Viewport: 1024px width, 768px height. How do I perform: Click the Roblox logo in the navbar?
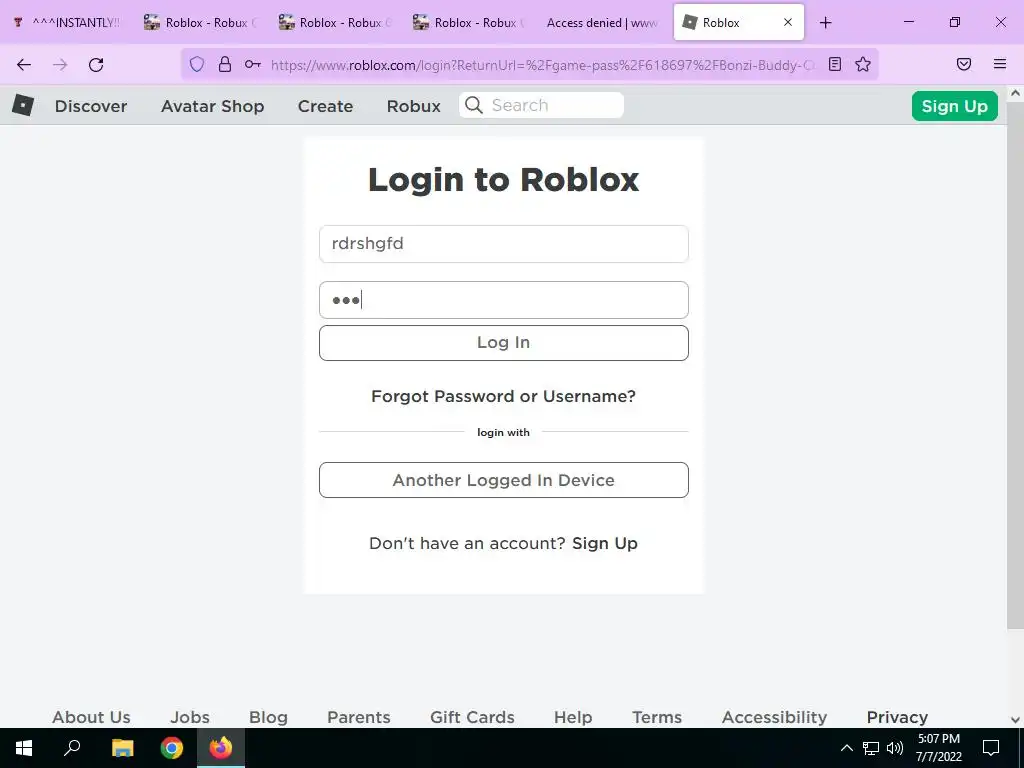23,105
